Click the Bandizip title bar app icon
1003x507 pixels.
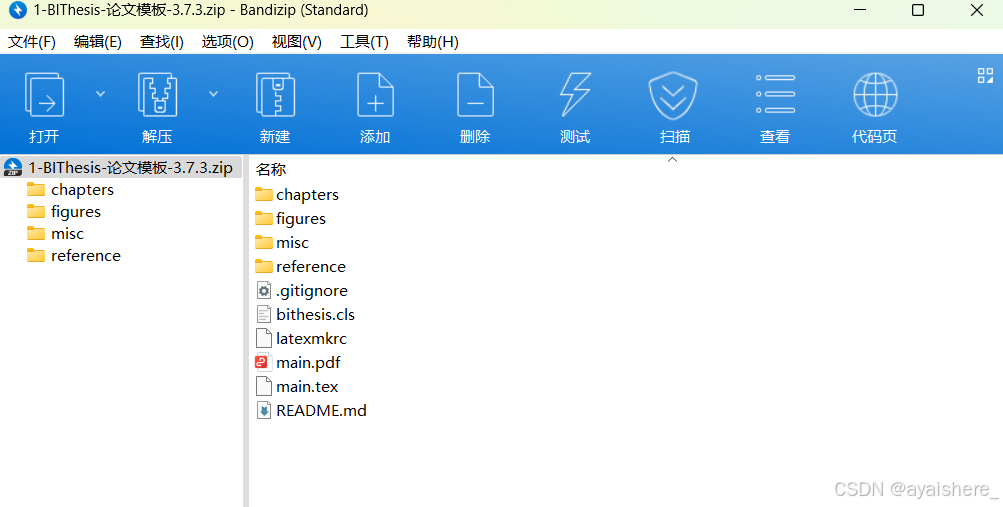17,10
